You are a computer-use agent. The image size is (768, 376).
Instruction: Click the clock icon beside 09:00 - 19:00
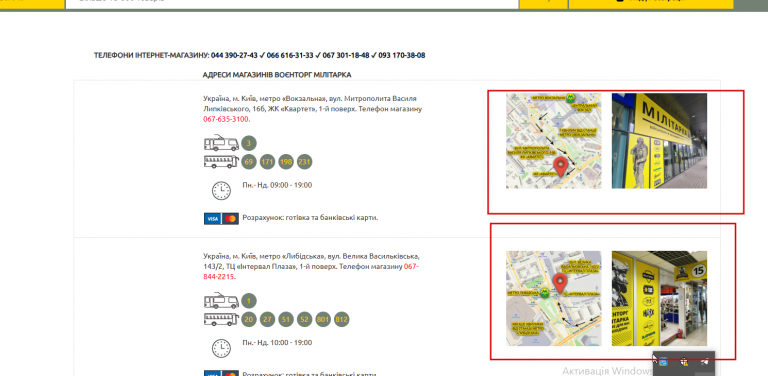click(x=221, y=190)
